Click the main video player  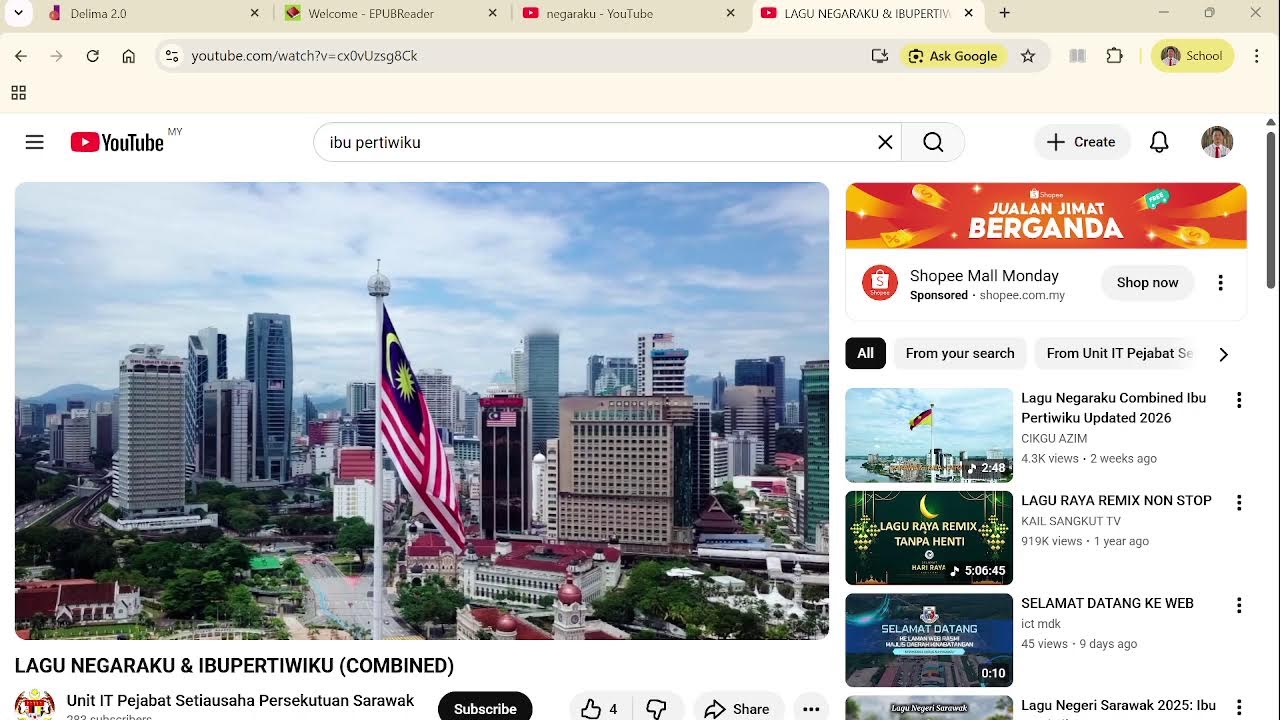[x=422, y=411]
